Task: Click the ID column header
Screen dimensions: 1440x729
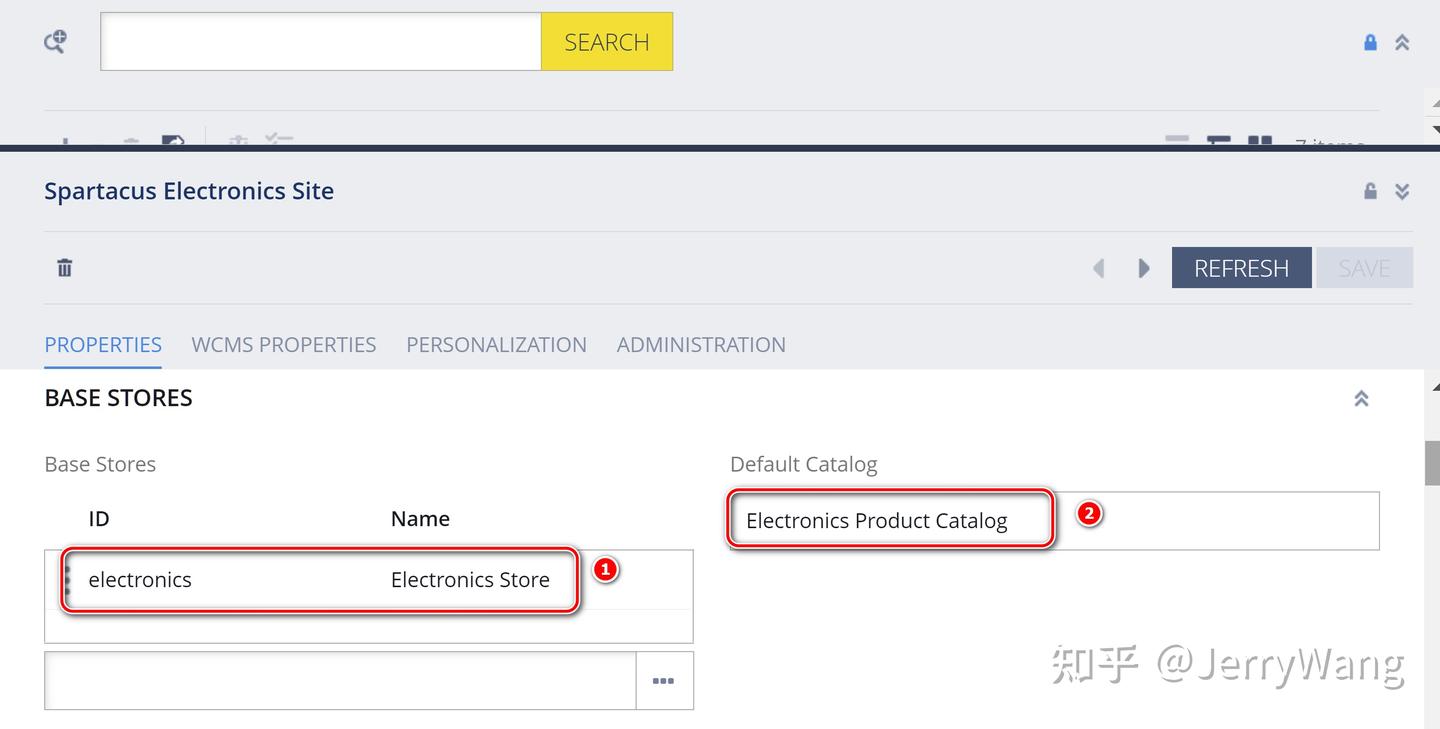Action: [99, 519]
